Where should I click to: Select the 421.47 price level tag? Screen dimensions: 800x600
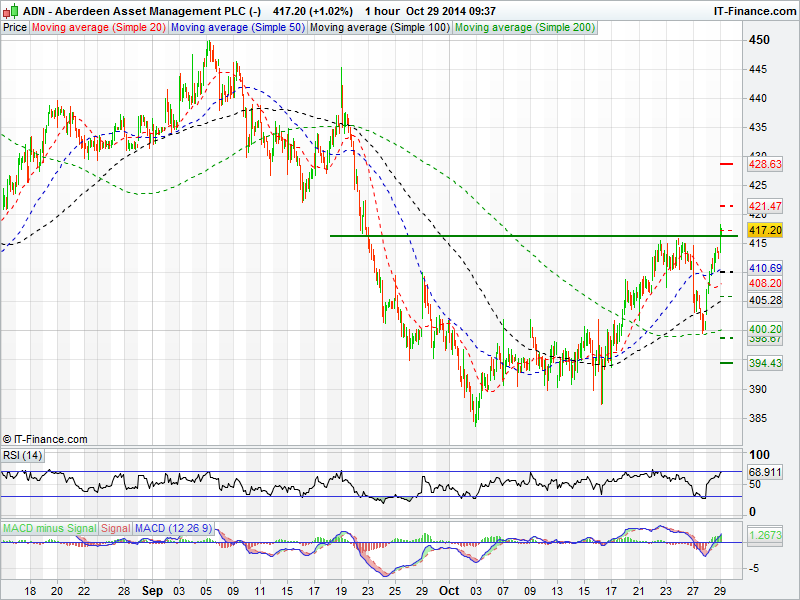764,205
